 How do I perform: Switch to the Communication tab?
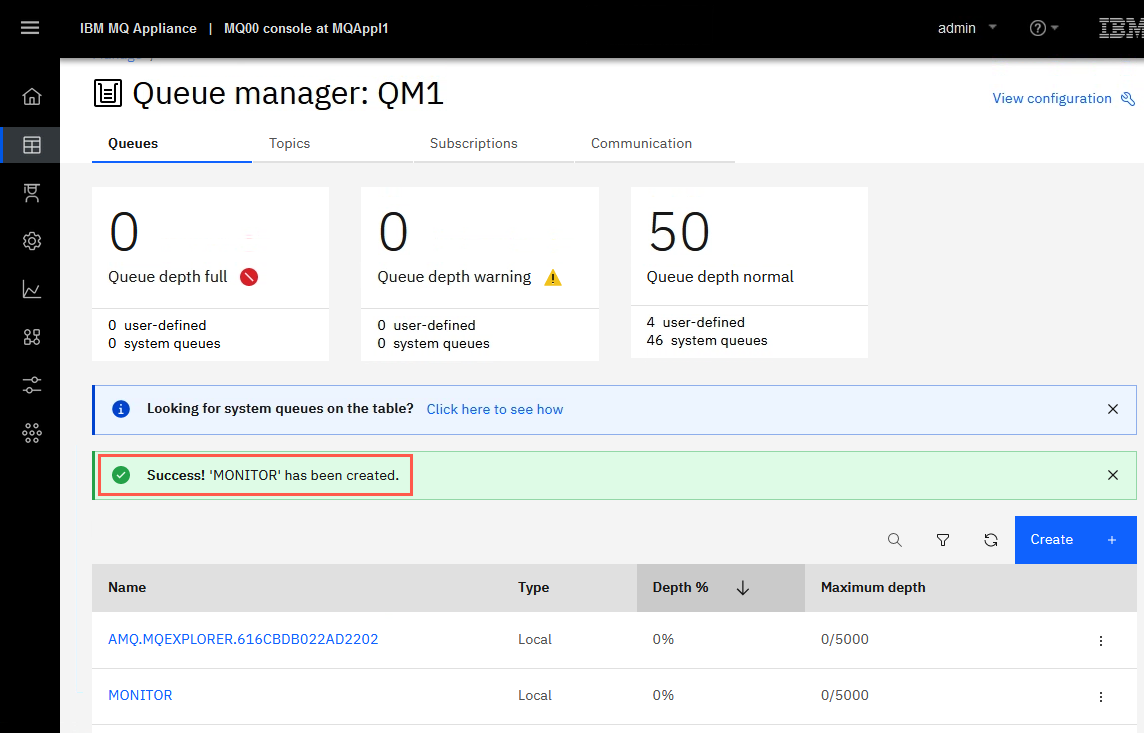(654, 144)
